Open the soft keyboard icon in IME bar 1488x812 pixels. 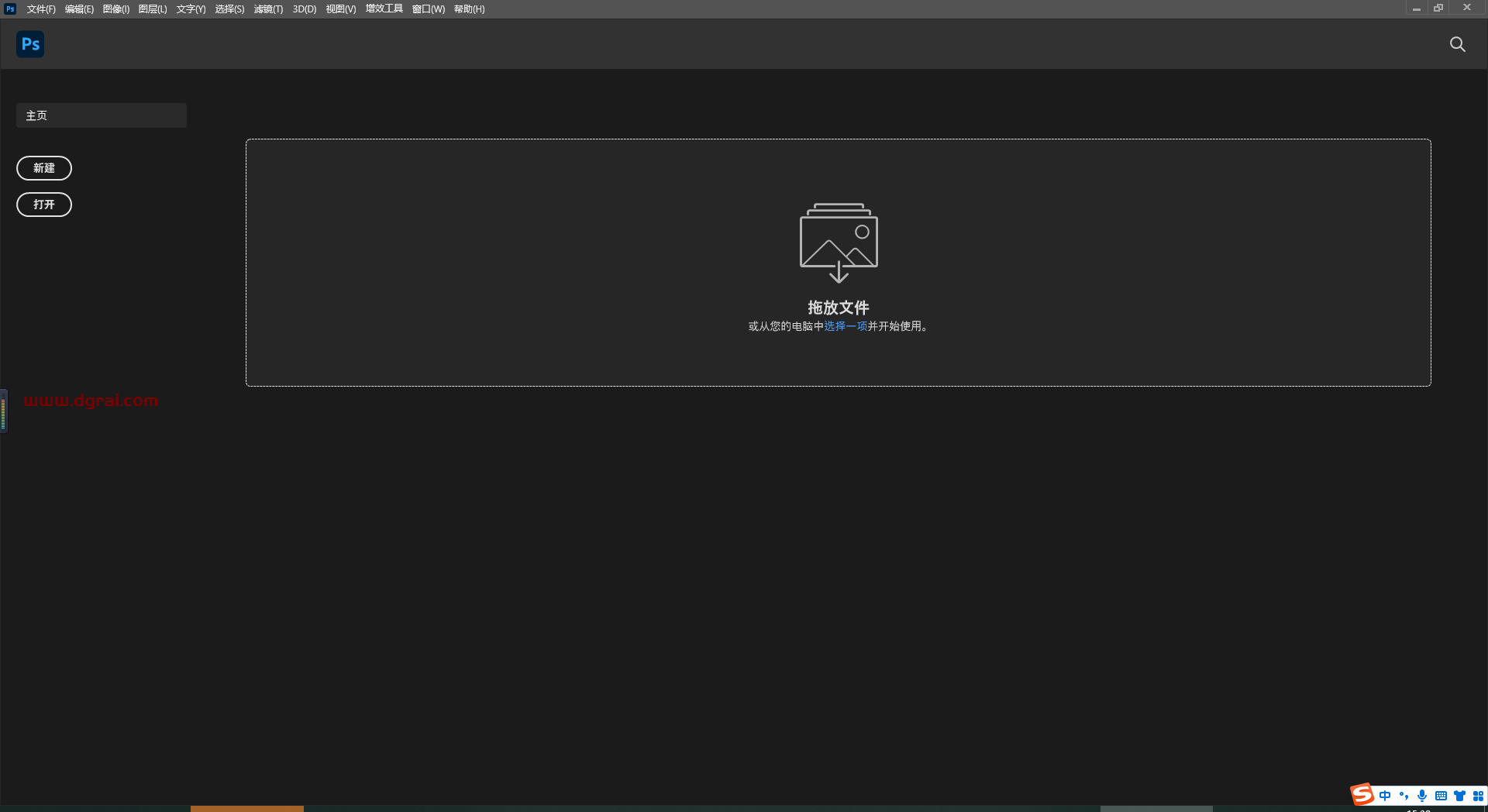click(1441, 796)
